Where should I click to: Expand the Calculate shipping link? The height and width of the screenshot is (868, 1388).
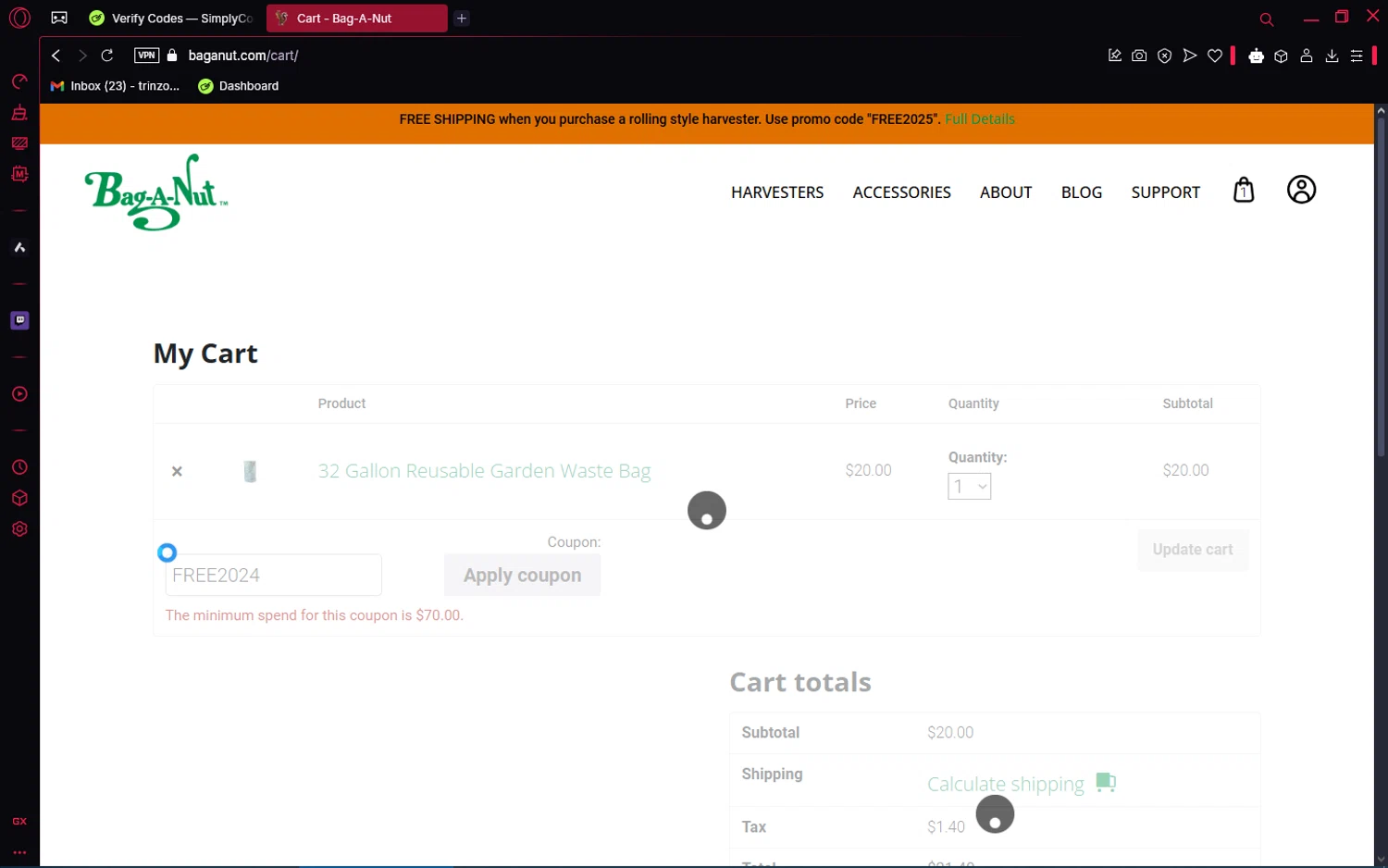(1005, 784)
